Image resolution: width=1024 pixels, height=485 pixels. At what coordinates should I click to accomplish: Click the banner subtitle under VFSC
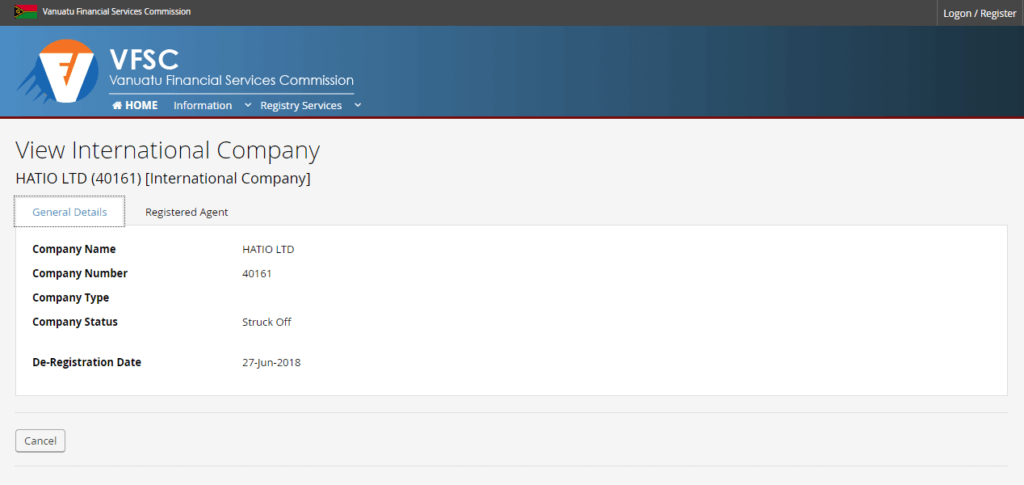coord(231,81)
